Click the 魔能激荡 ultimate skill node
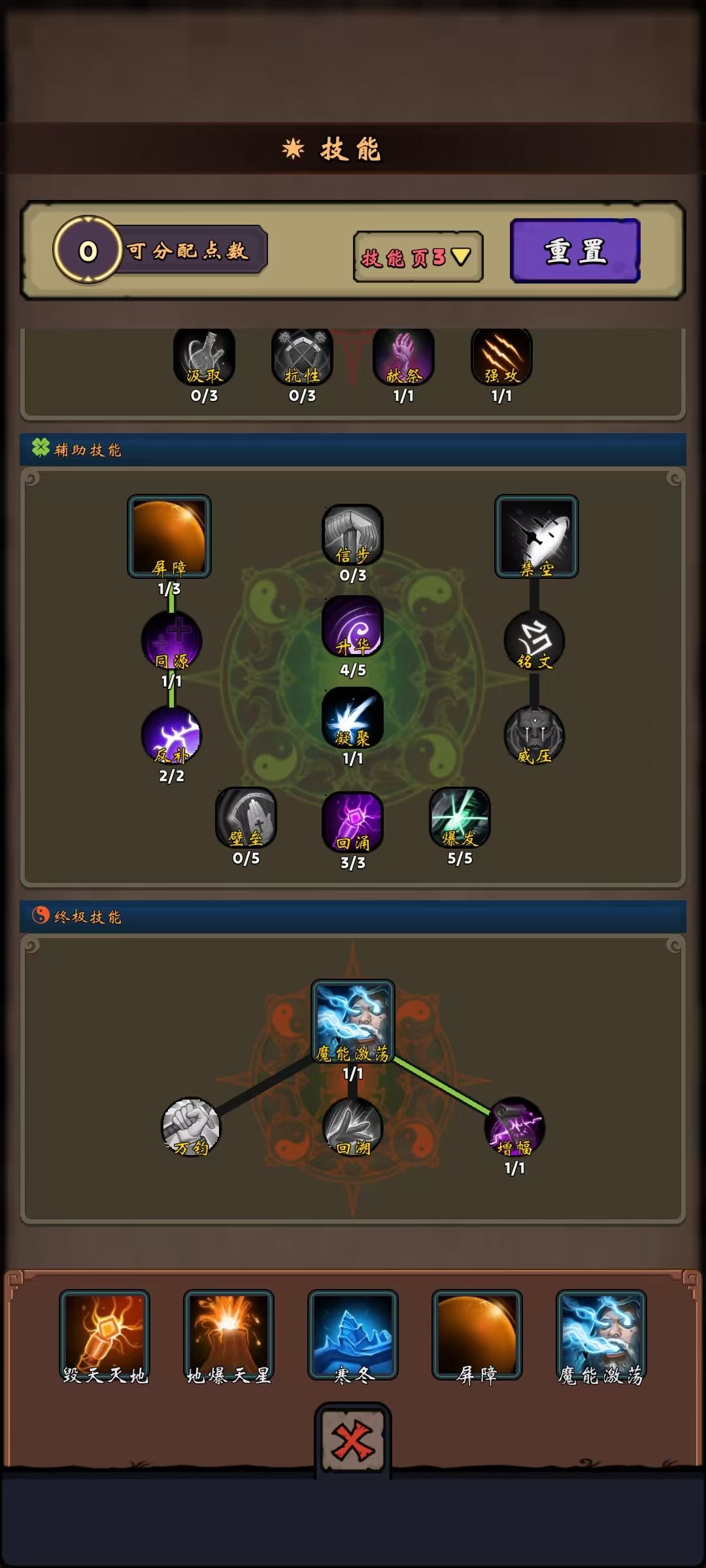Image resolution: width=706 pixels, height=1568 pixels. click(353, 1021)
